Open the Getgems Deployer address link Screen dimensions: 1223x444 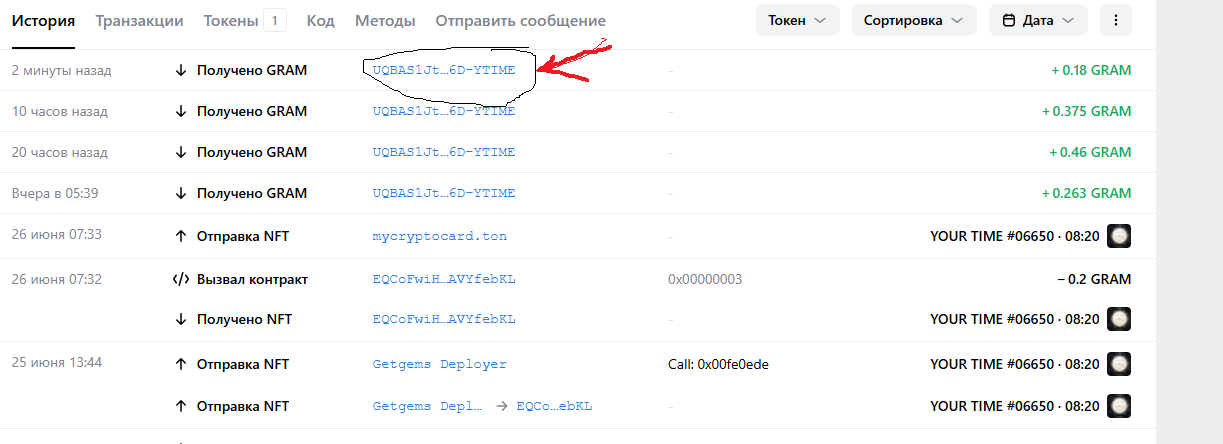[x=440, y=364]
